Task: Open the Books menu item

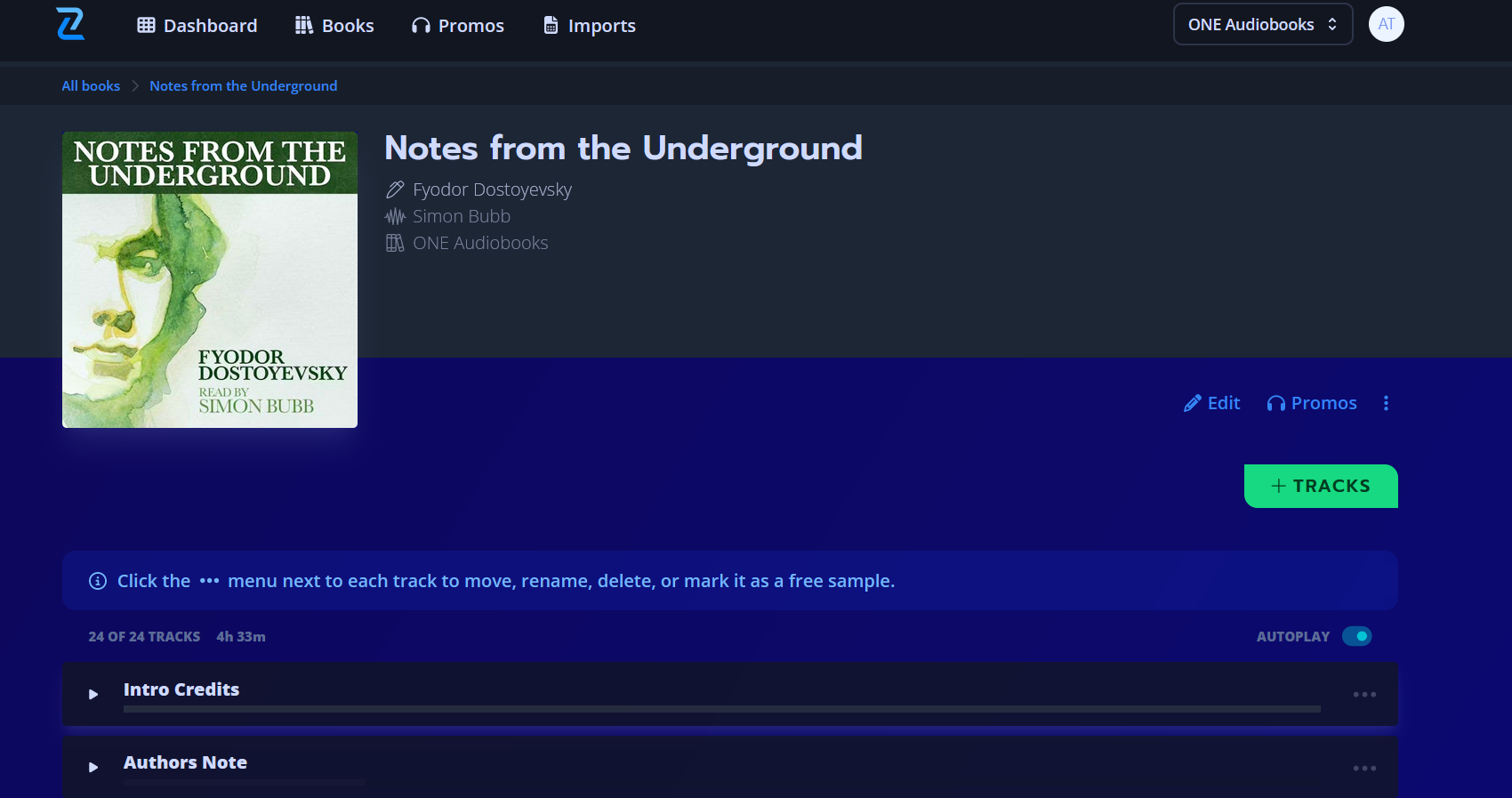Action: tap(334, 25)
